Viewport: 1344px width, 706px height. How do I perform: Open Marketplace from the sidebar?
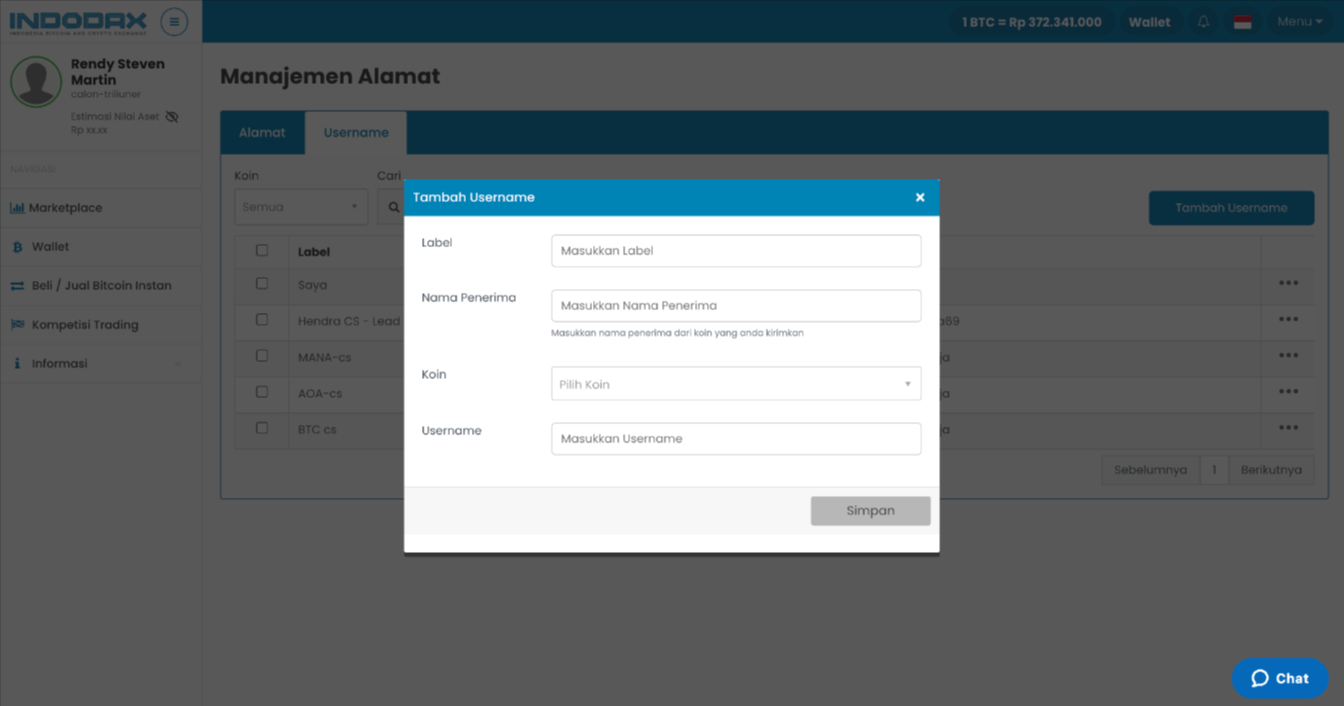65,208
